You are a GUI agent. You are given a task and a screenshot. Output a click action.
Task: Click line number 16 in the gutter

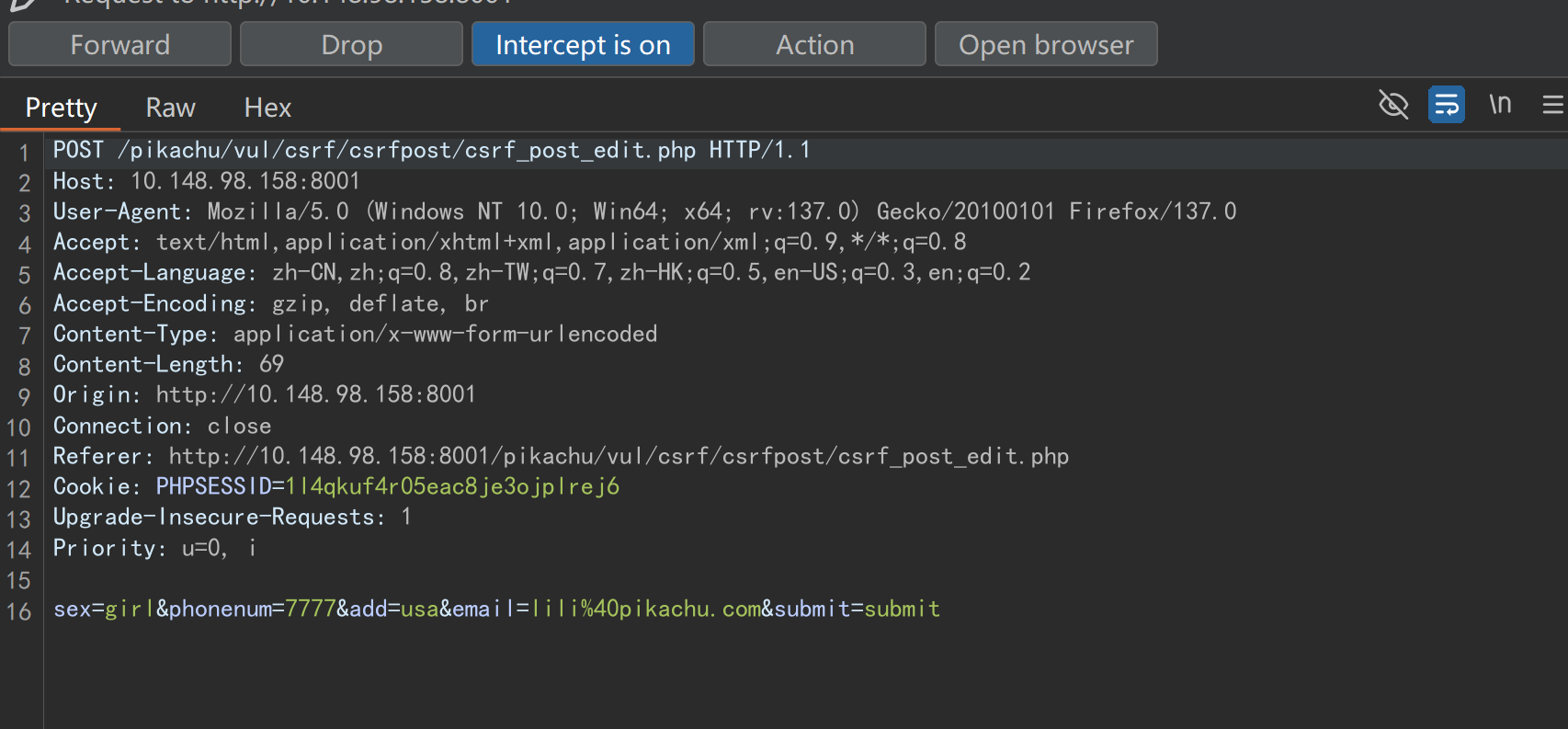tap(19, 611)
